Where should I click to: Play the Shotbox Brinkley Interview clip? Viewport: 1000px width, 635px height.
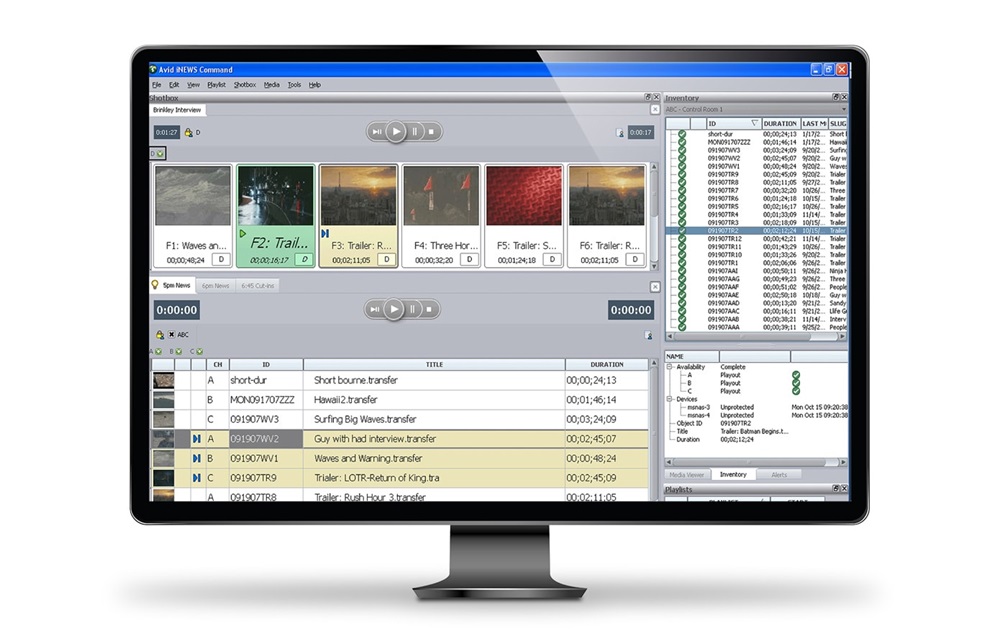396,132
